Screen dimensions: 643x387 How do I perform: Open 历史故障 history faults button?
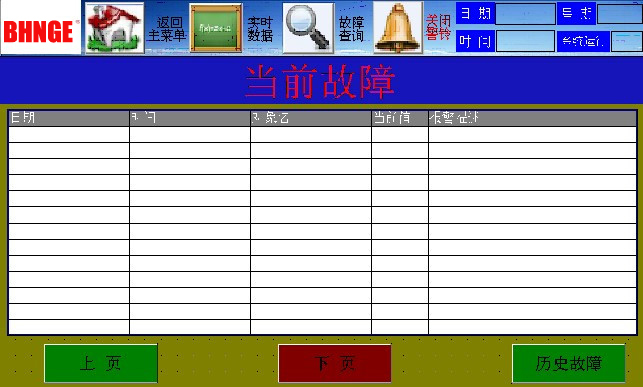569,363
